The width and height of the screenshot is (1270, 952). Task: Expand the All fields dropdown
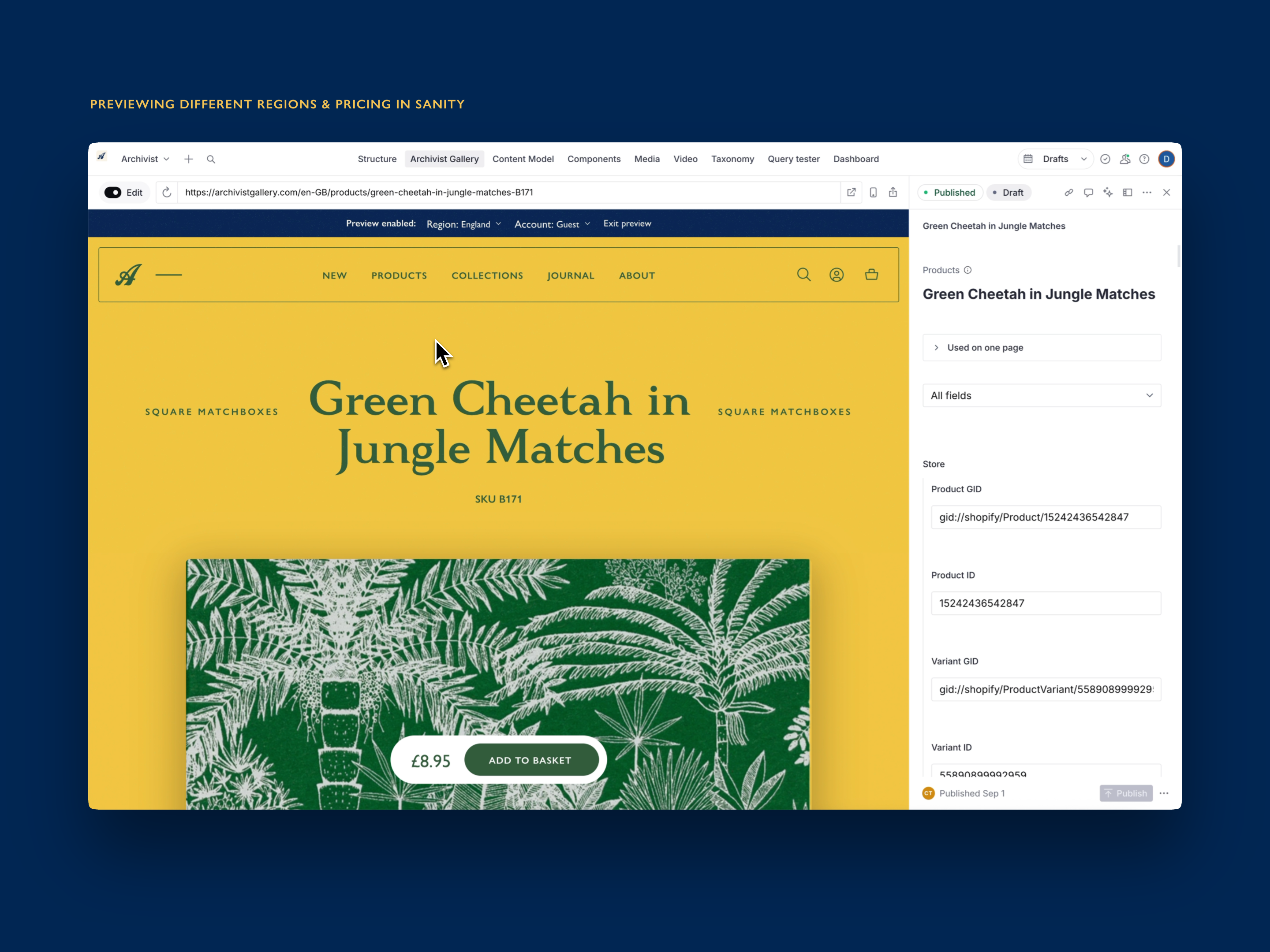click(x=1041, y=395)
